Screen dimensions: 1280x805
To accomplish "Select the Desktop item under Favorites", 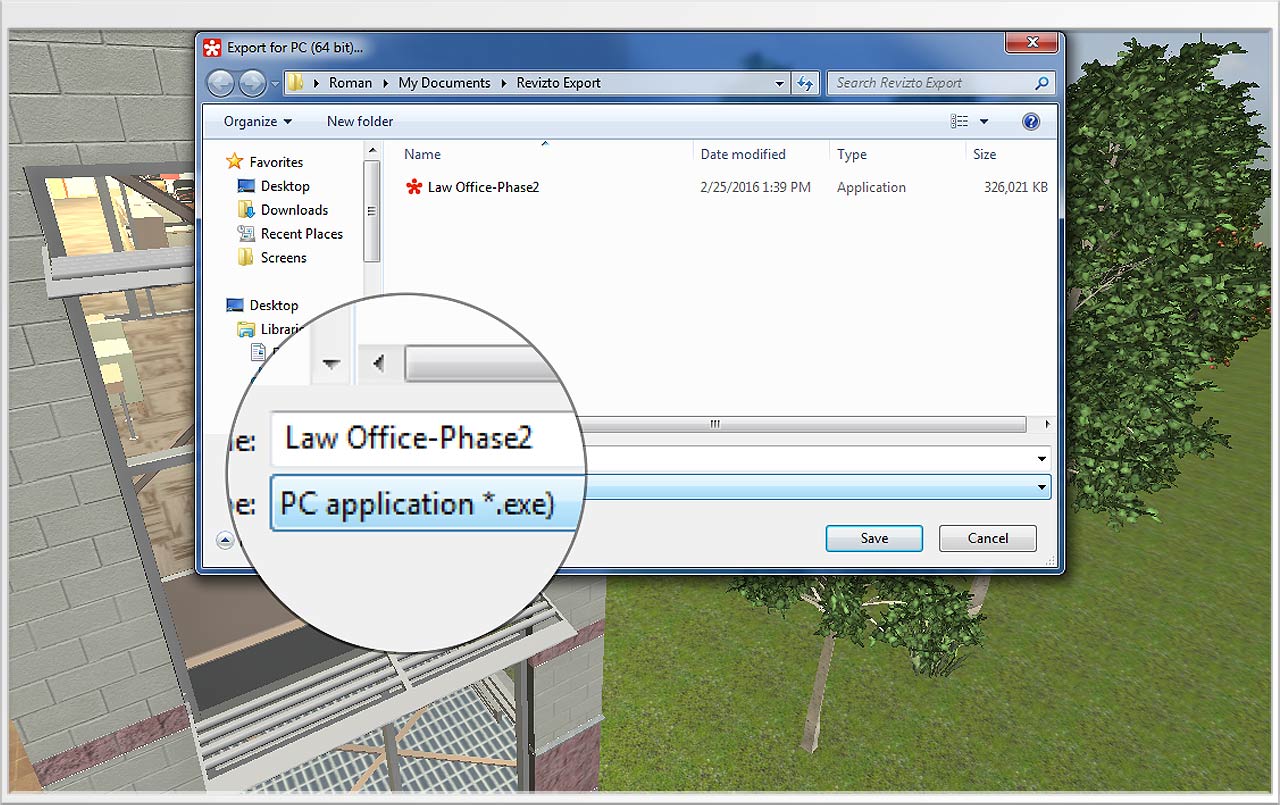I will [284, 185].
